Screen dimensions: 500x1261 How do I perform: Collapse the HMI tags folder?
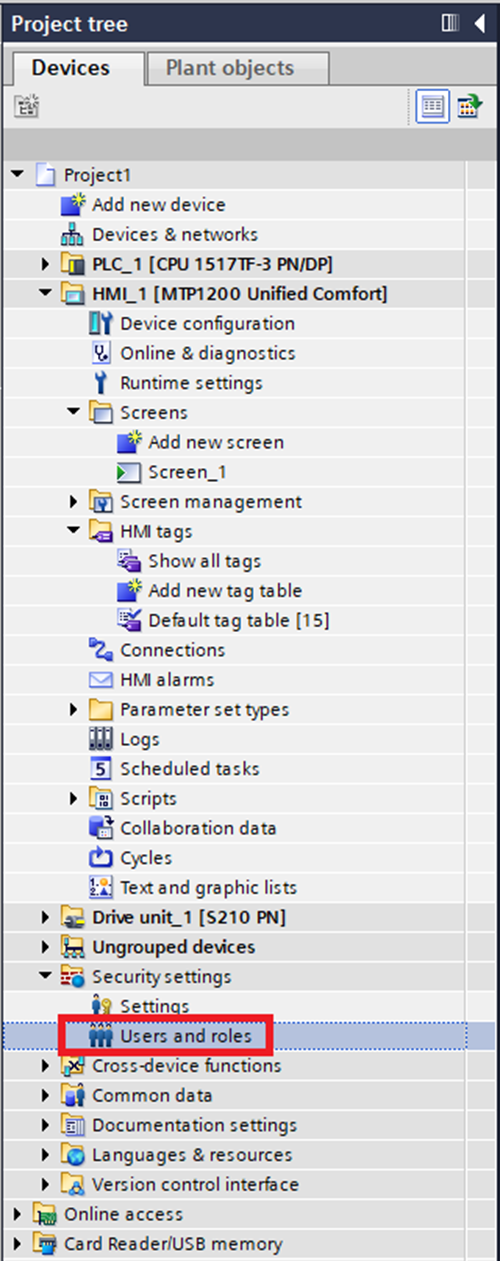tap(74, 531)
